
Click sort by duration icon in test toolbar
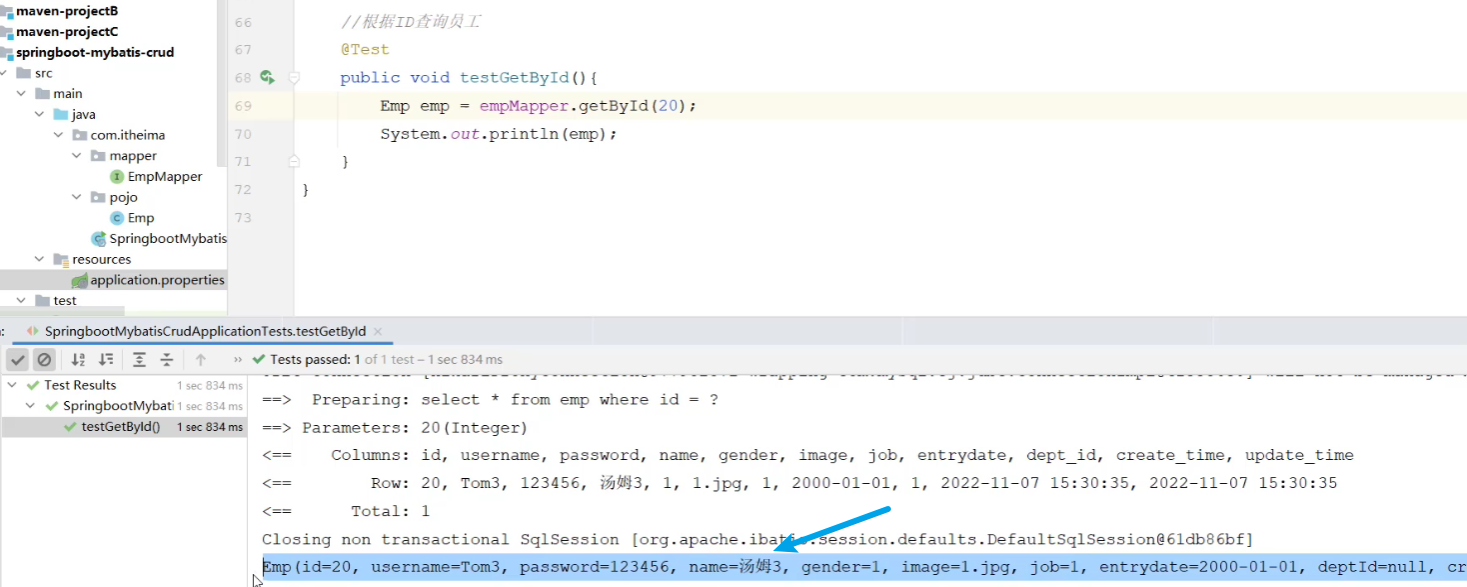tap(106, 360)
